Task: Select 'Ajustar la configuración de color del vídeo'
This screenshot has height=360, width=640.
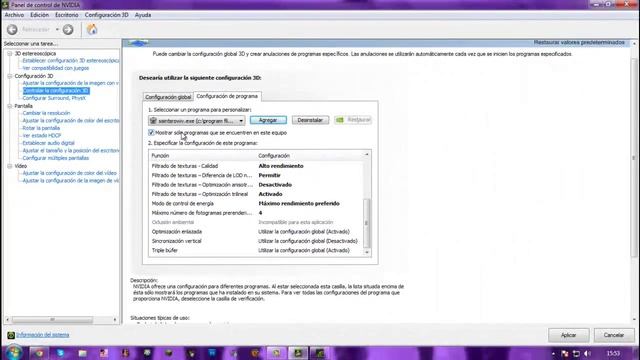Action: [x=69, y=173]
